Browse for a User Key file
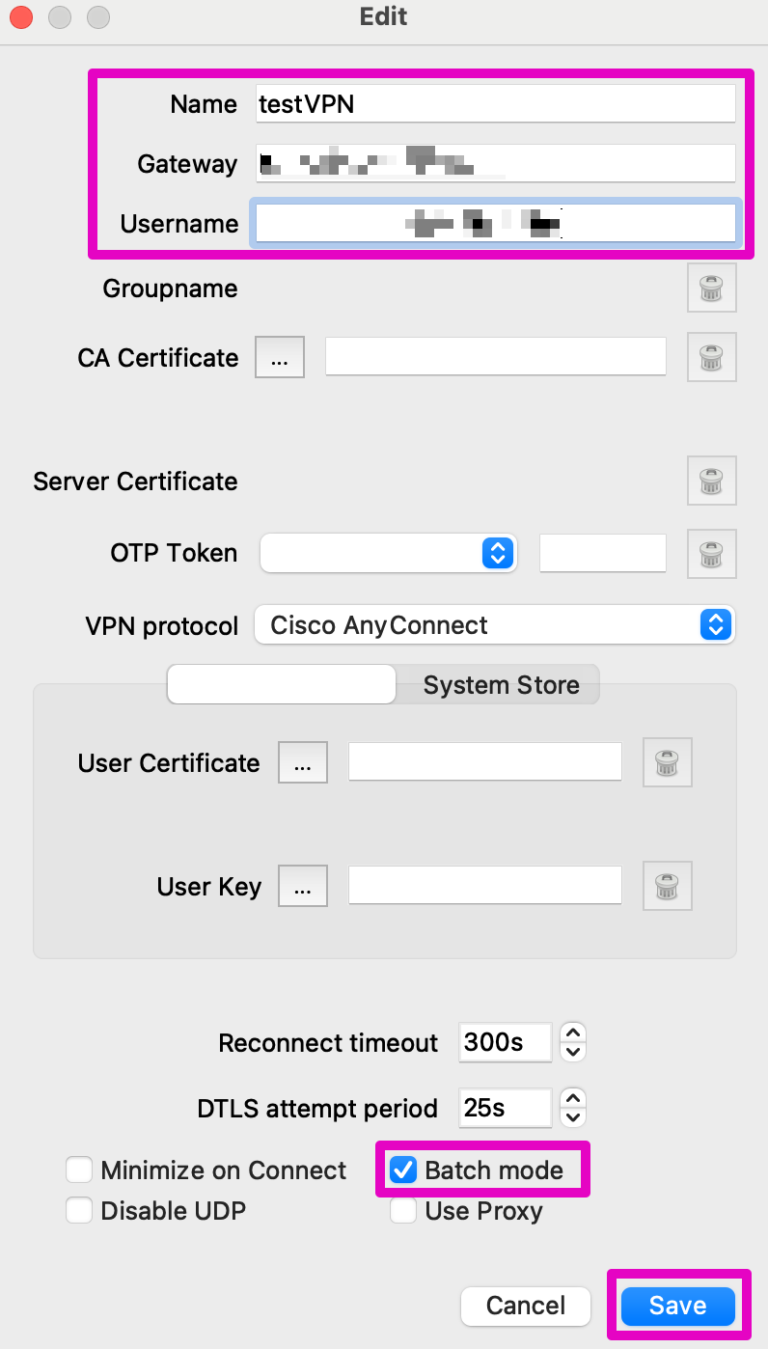The width and height of the screenshot is (768, 1349). pos(303,886)
